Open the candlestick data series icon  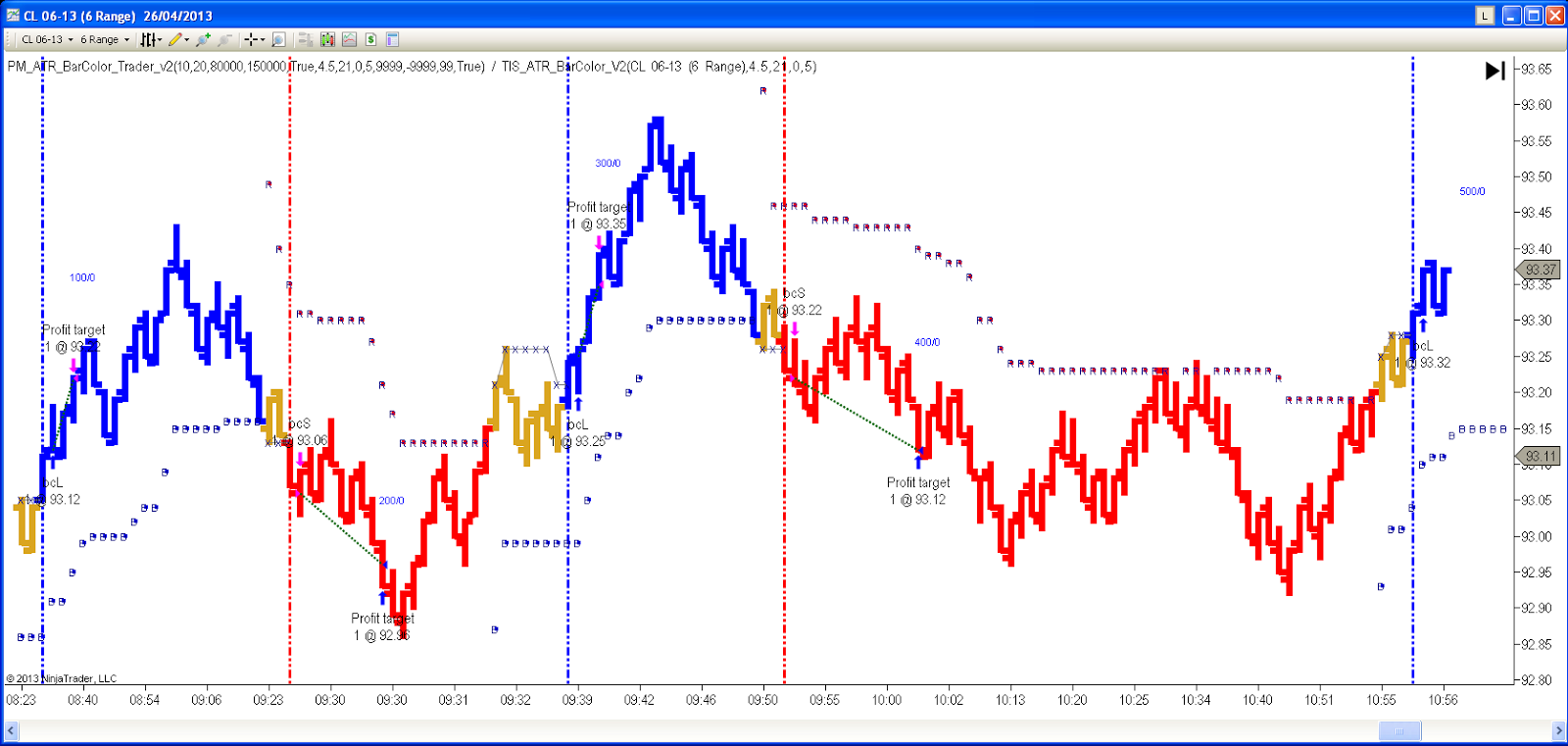point(327,39)
